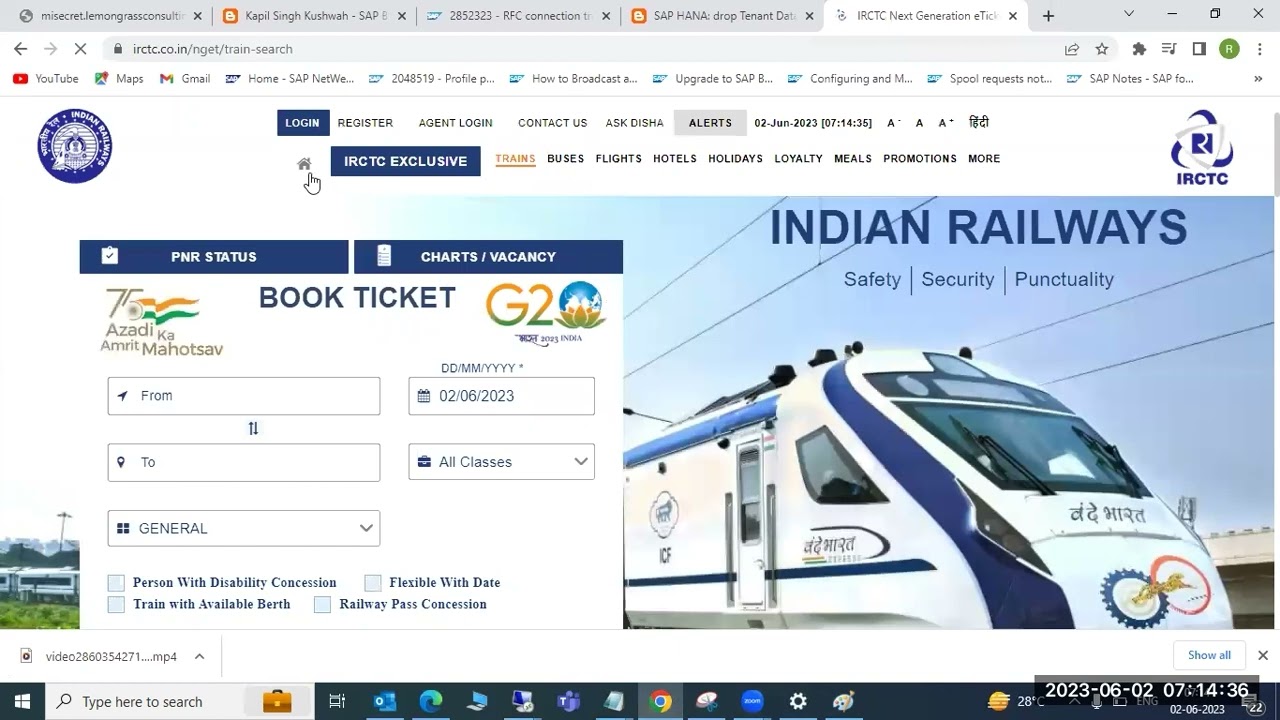Show all downloads

click(1209, 655)
